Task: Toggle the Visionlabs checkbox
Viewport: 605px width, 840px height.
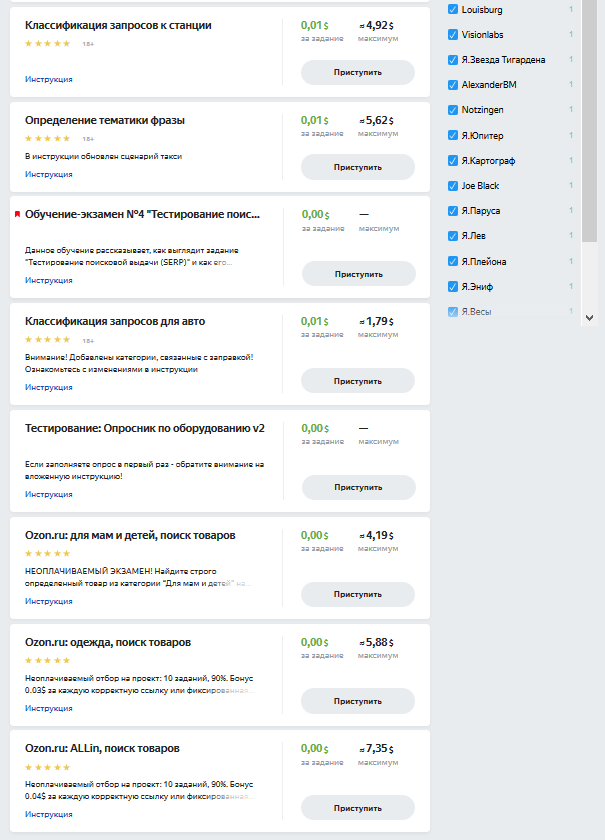Action: click(453, 35)
